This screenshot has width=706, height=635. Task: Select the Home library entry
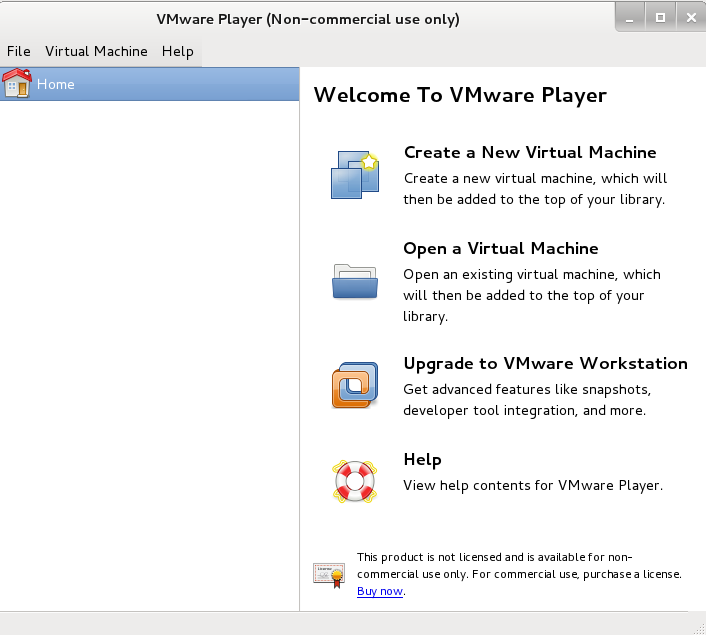[149, 84]
